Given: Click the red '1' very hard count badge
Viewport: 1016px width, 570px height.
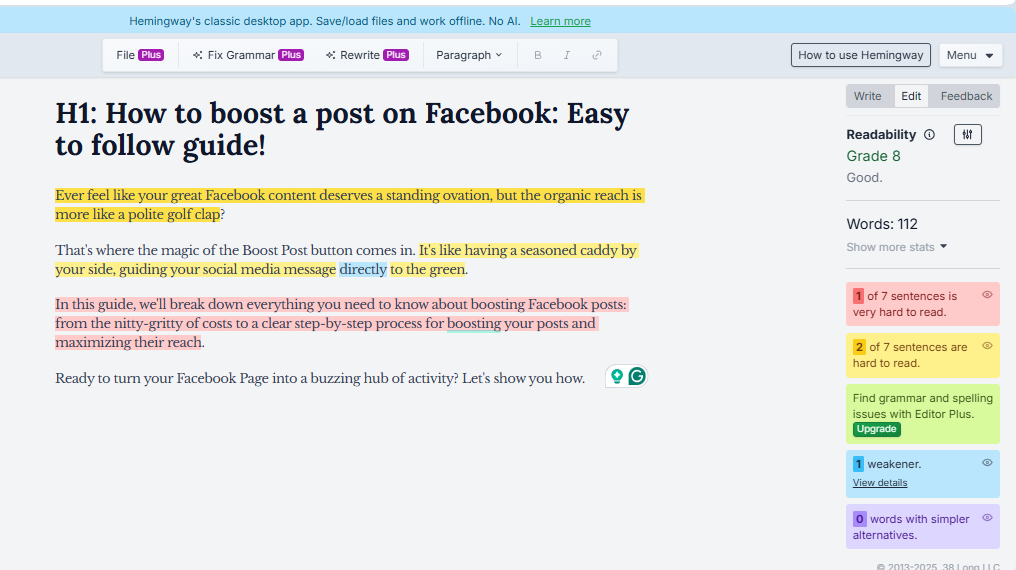Looking at the screenshot, I should pyautogui.click(x=858, y=296).
